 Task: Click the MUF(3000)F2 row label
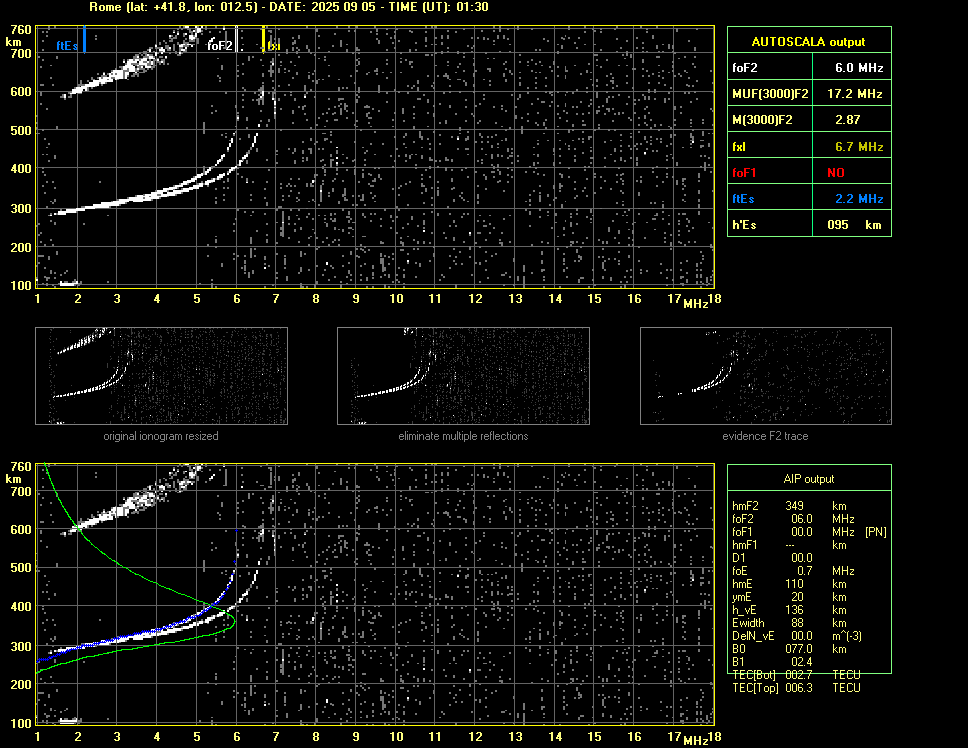tap(770, 94)
